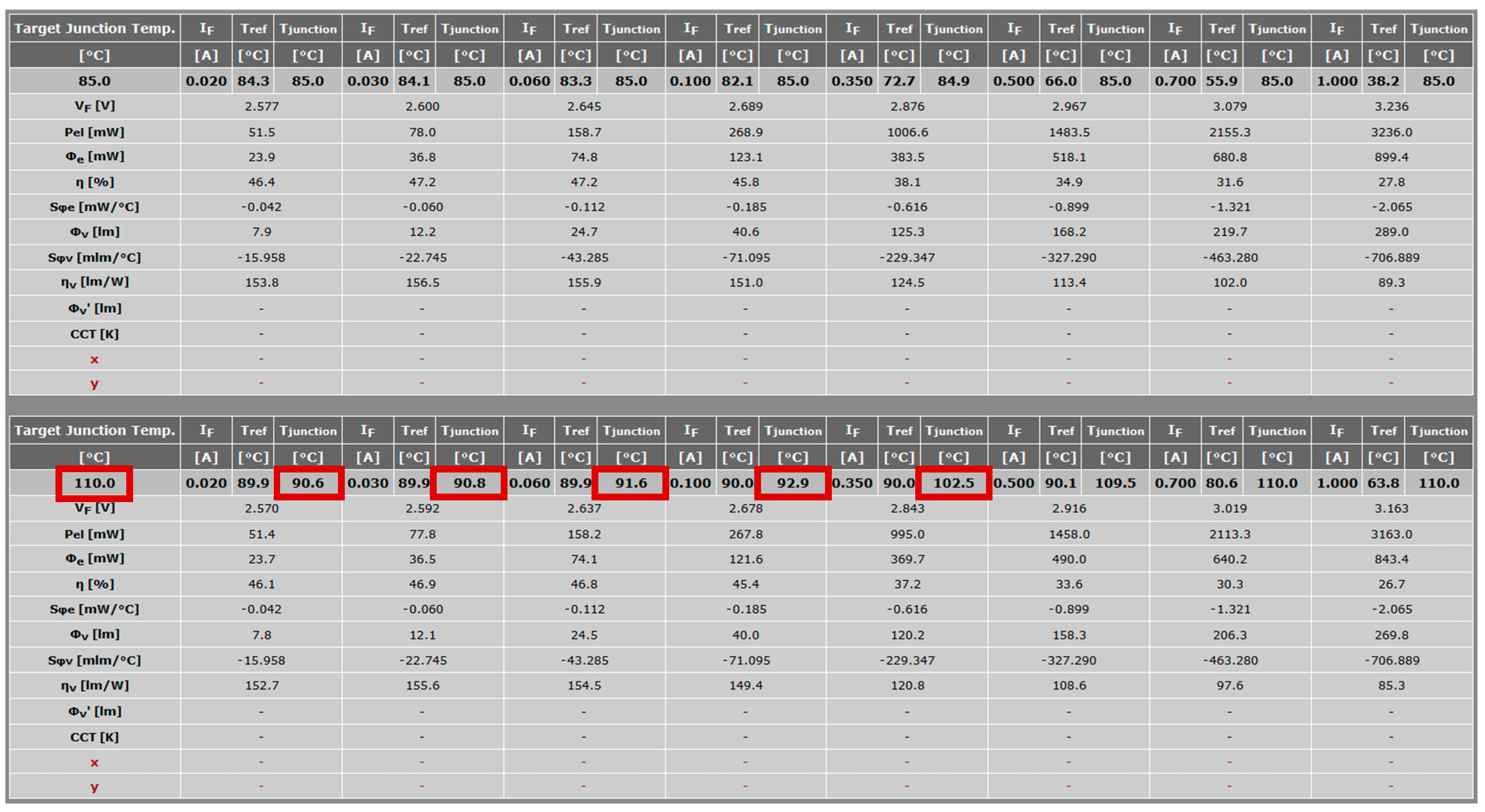This screenshot has width=1485, height=812.
Task: Select the 156.5 efficacy value in top table
Action: [422, 282]
